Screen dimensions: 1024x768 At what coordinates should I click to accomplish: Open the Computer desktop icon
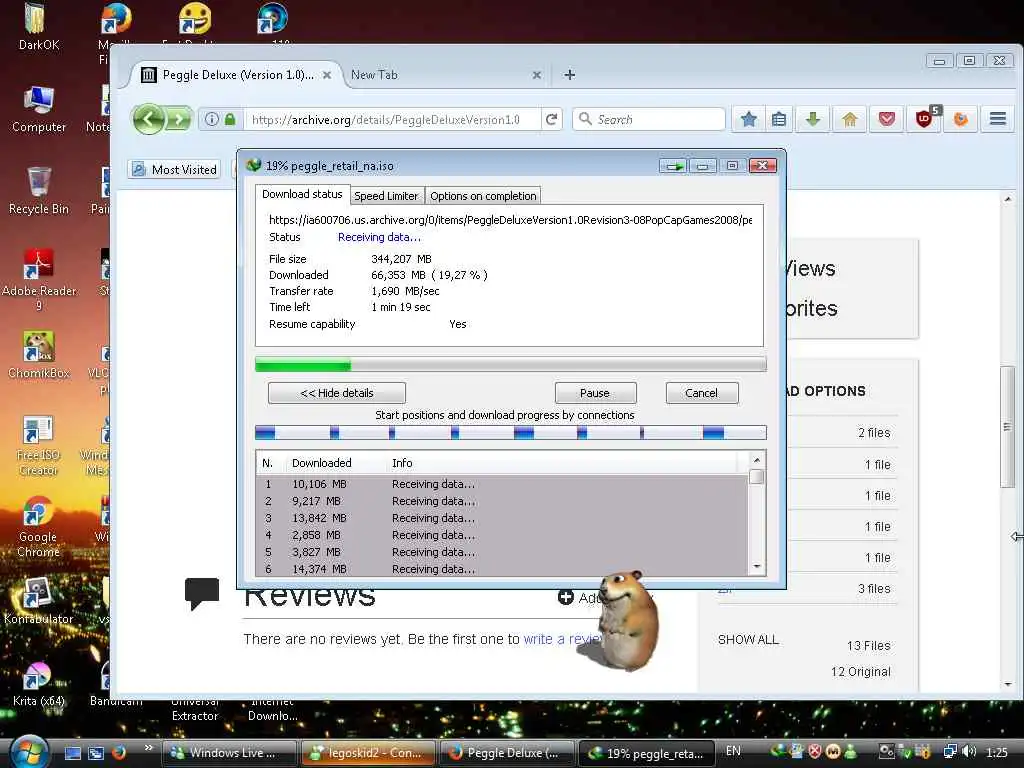pyautogui.click(x=39, y=109)
